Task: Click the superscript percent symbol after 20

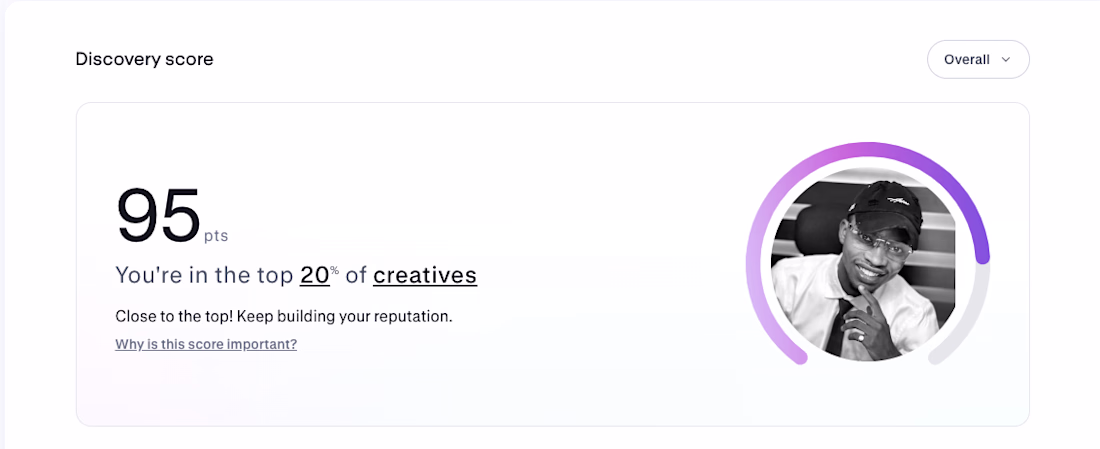Action: pos(335,269)
